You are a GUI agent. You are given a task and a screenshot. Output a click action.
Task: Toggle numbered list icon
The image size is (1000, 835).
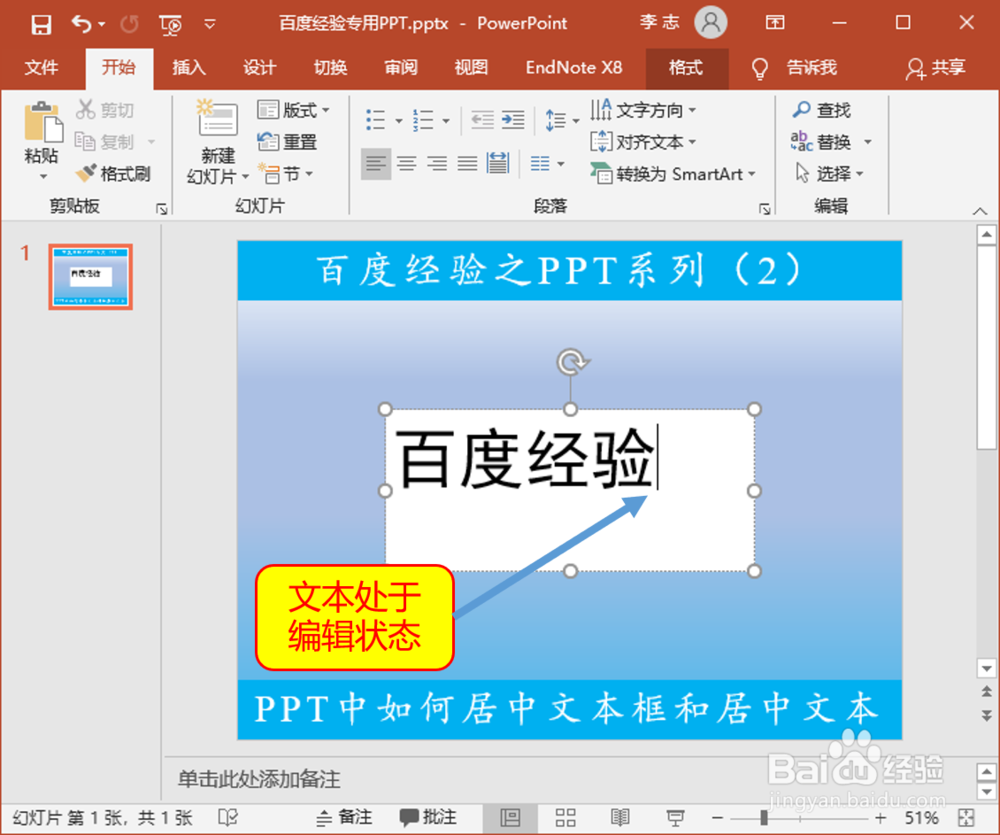pos(423,119)
